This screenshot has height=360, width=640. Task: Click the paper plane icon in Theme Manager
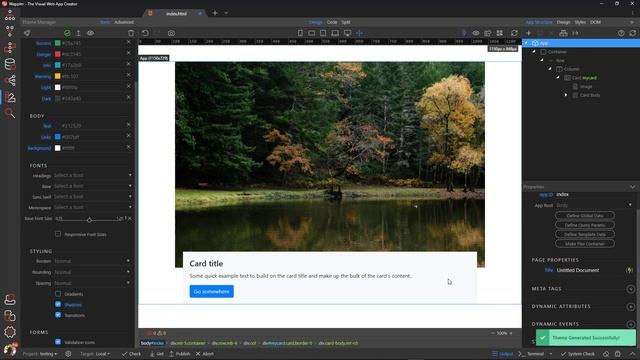tap(27, 33)
